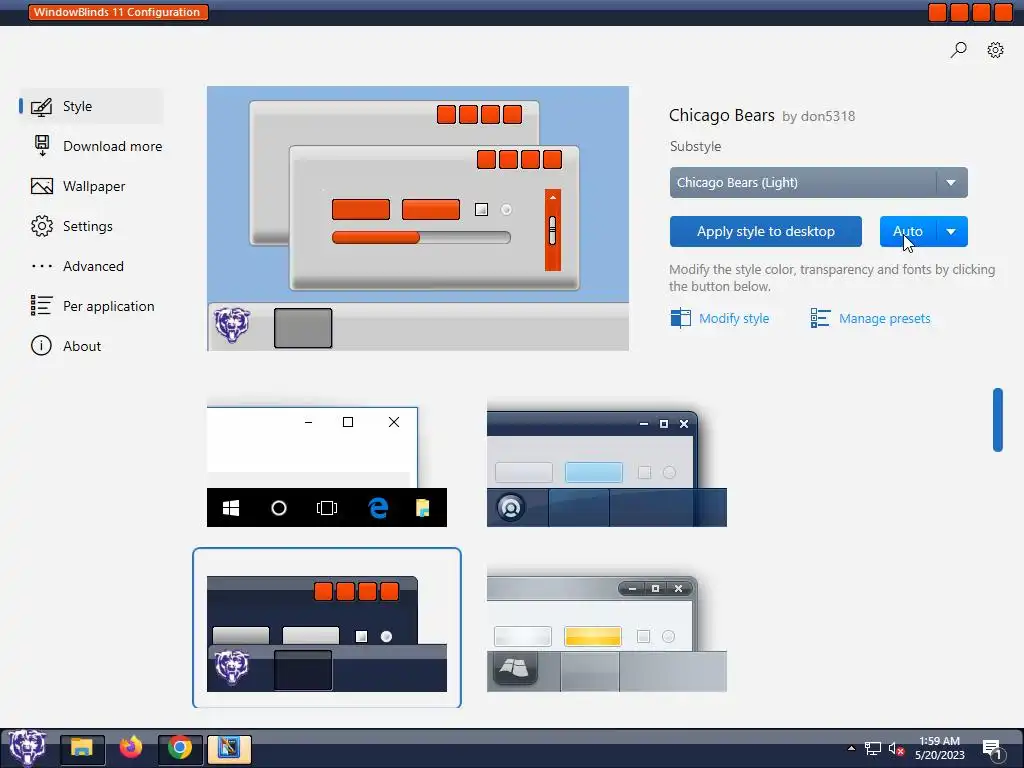Viewport: 1024px width, 768px height.
Task: Click the Advanced three-dots icon
Action: pos(42,266)
